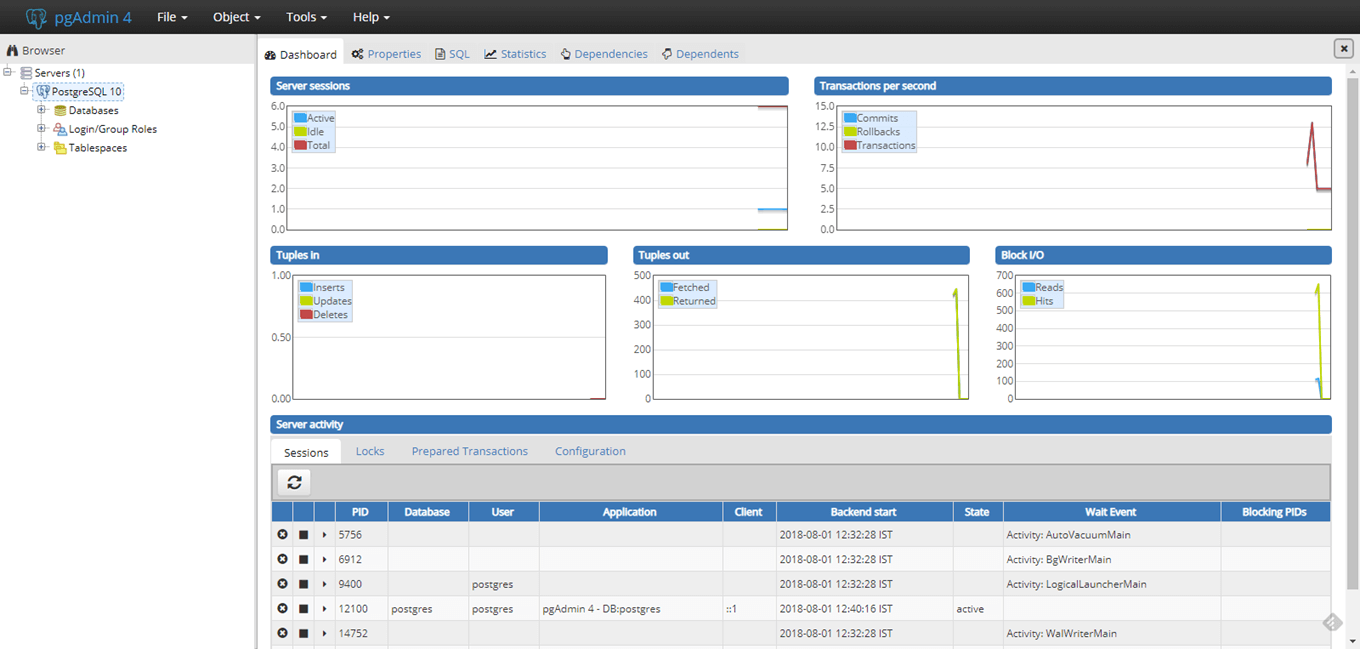Expand details row for PID 12100

(x=324, y=609)
